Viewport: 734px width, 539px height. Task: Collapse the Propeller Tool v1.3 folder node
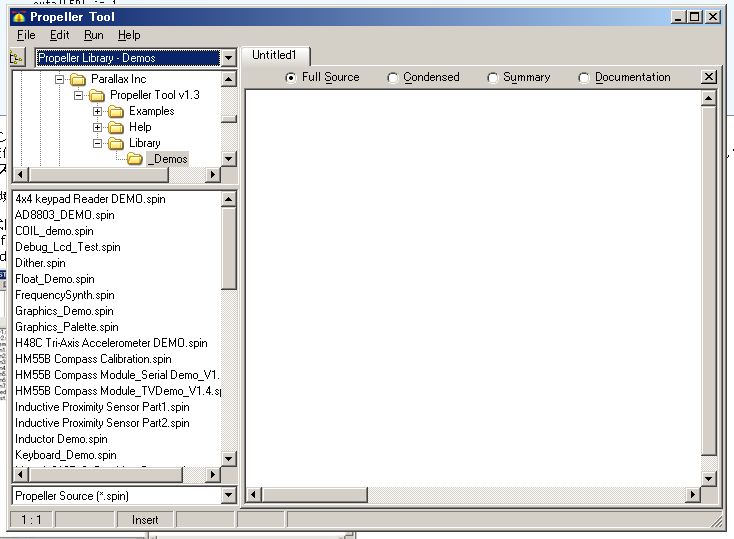pyautogui.click(x=79, y=95)
